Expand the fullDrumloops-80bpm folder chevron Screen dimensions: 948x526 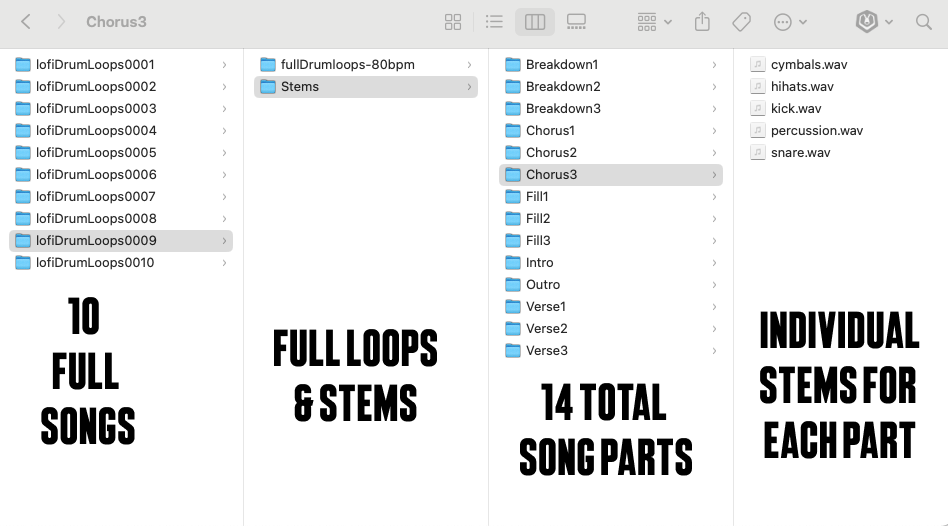pos(469,65)
